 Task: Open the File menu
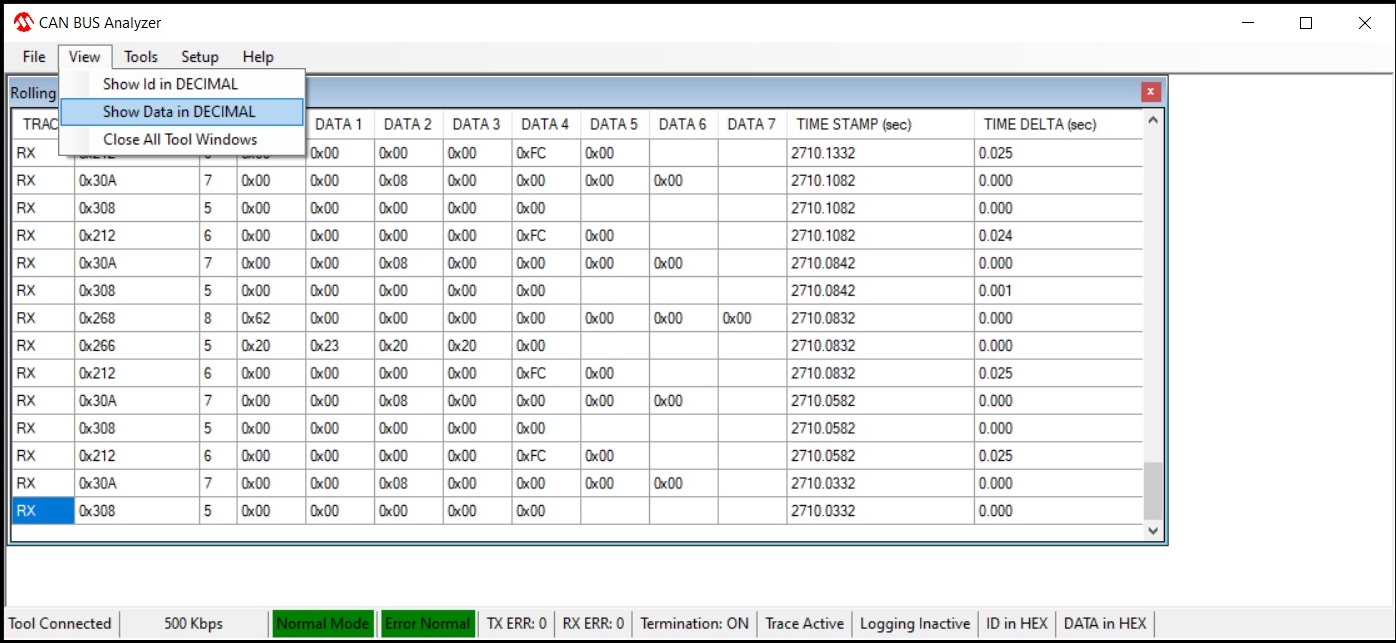pos(34,57)
